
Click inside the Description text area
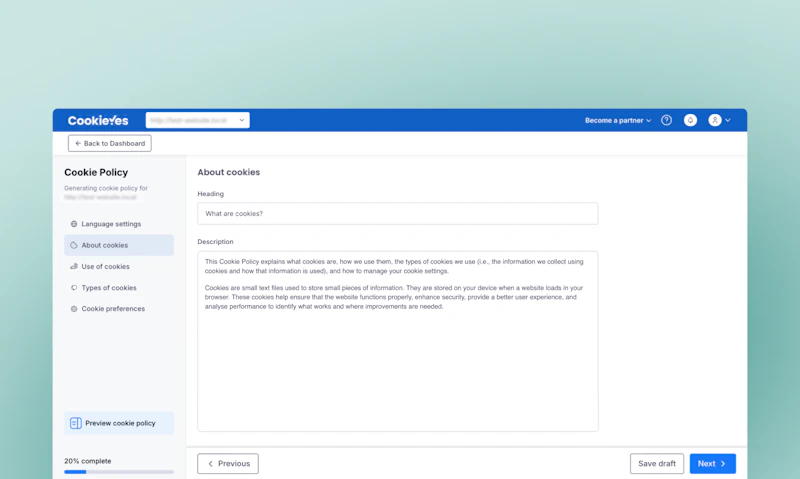[x=397, y=341]
